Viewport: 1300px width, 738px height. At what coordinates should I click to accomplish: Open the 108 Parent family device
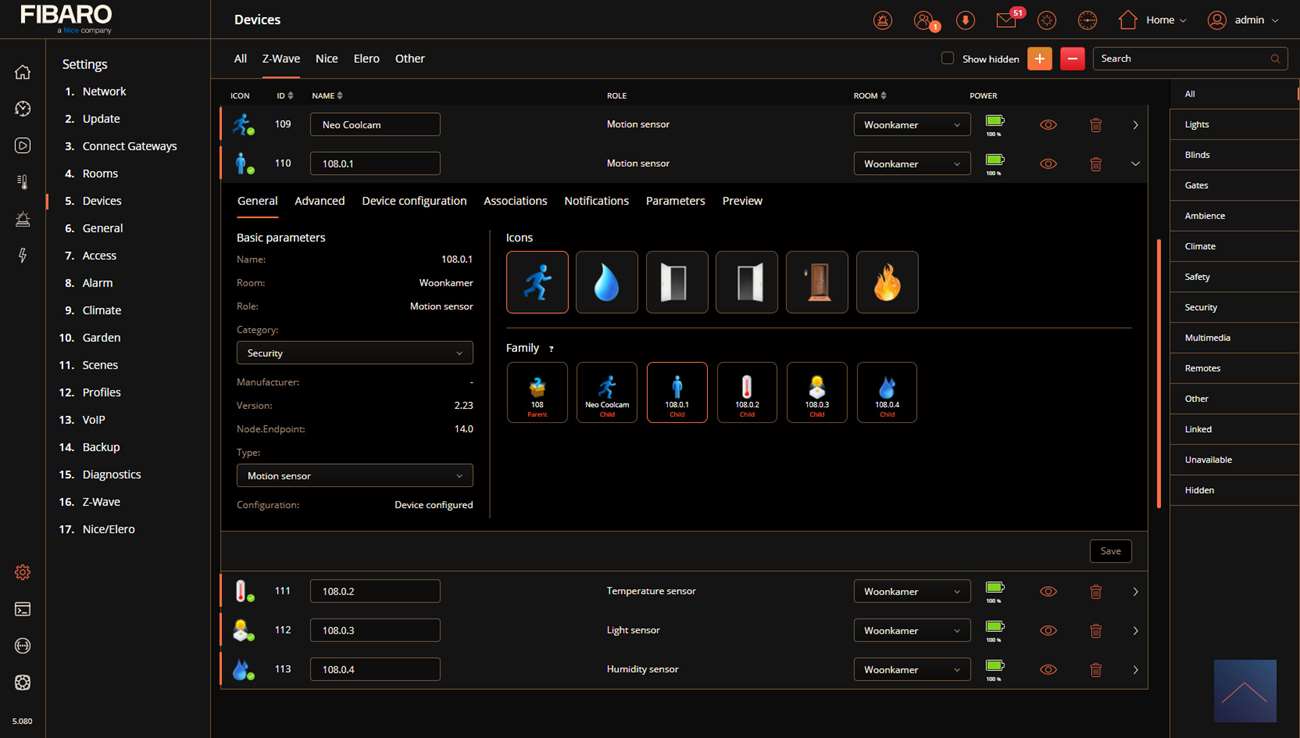coord(537,392)
